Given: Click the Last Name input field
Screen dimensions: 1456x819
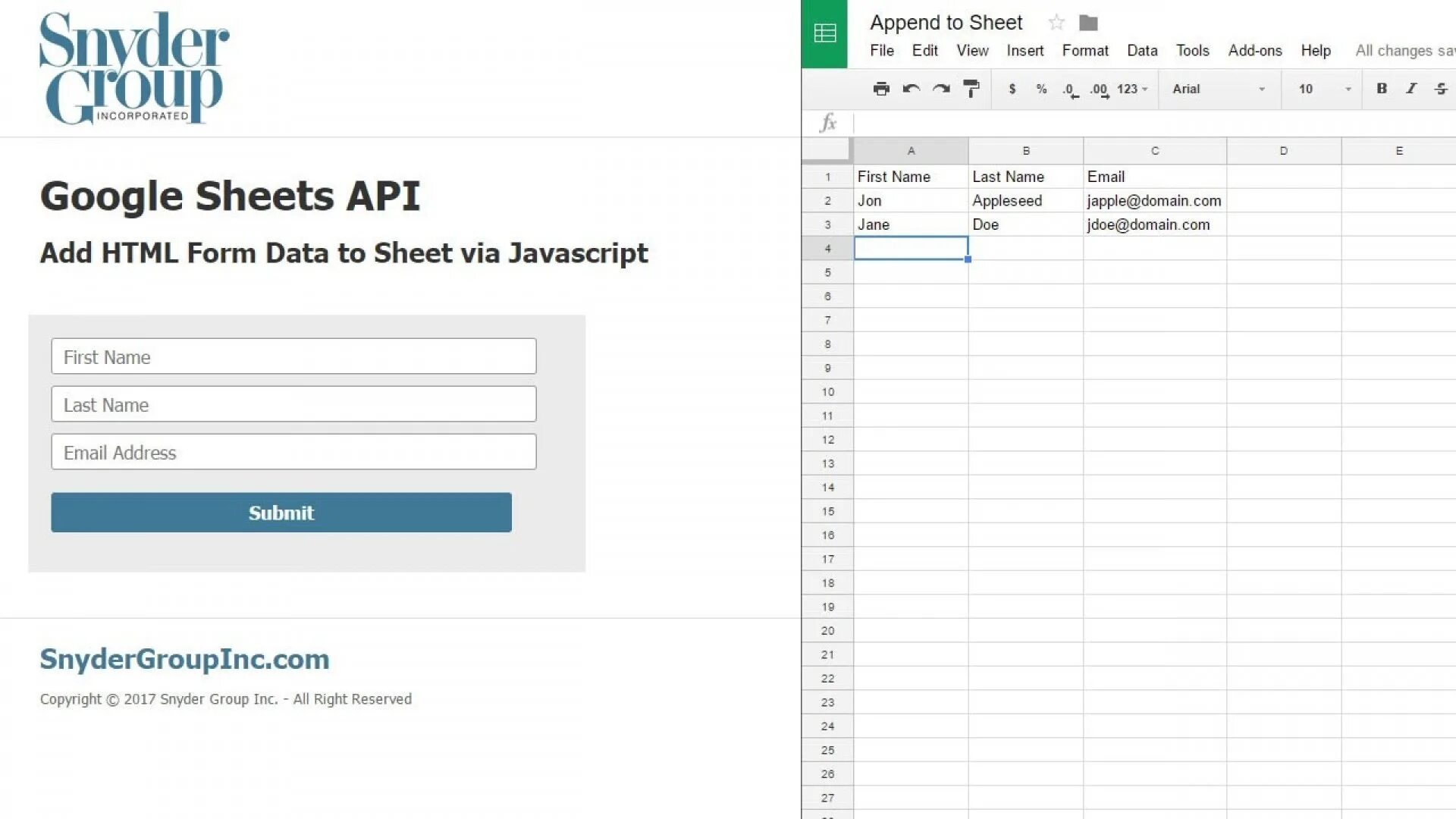Looking at the screenshot, I should pyautogui.click(x=293, y=404).
